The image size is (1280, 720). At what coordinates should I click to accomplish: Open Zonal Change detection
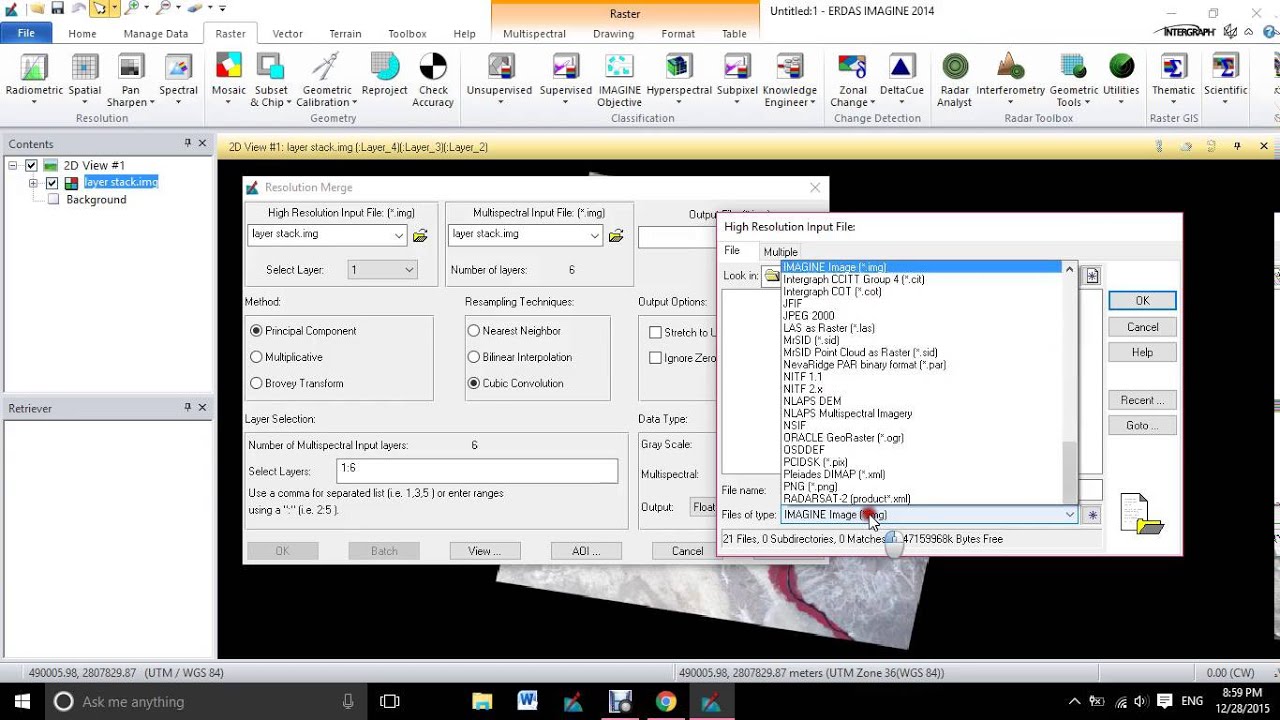852,80
